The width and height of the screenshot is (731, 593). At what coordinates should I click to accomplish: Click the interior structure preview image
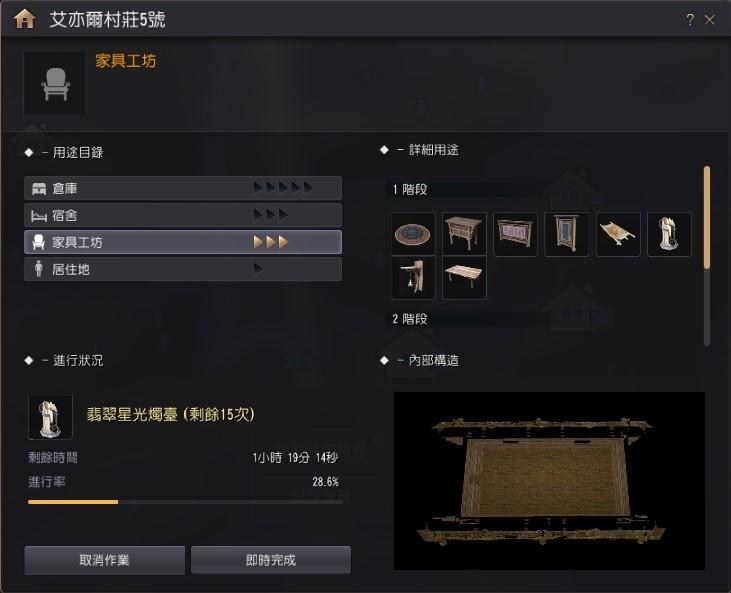coord(549,481)
